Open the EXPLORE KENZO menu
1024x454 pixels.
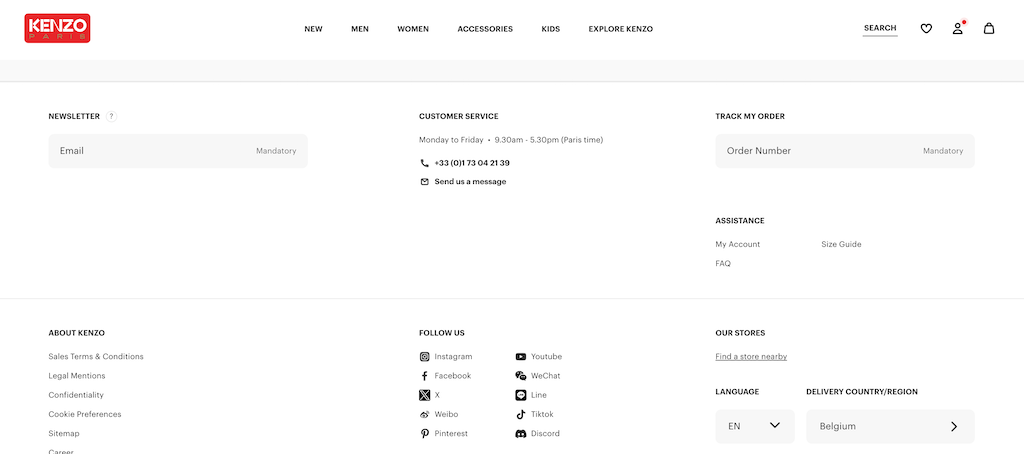pos(620,29)
